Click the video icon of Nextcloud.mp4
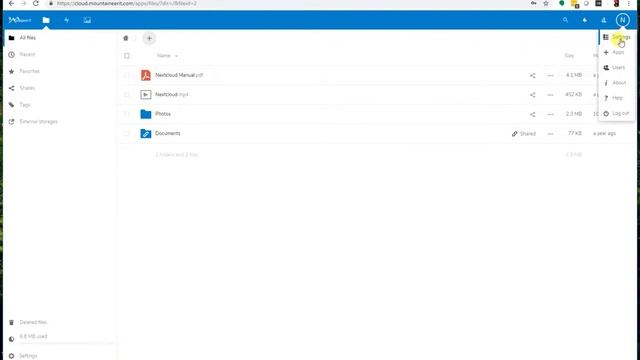Viewport: 640px width, 360px height. point(146,95)
